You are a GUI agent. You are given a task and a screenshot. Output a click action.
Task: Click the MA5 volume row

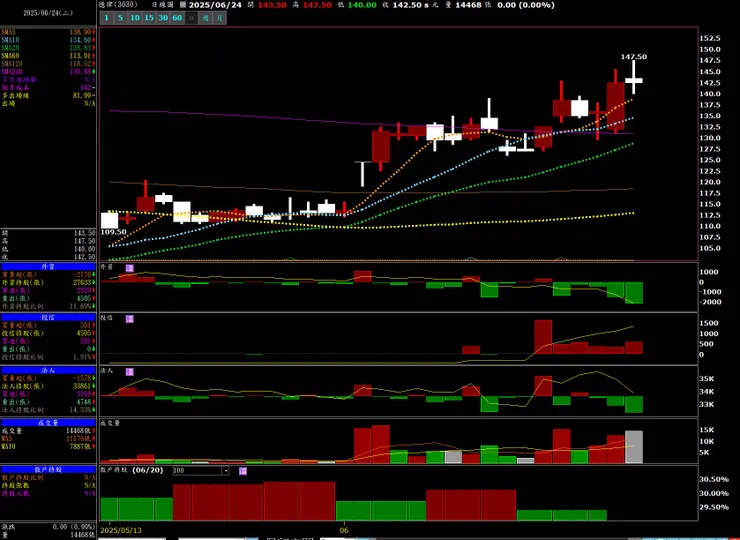click(x=48, y=439)
